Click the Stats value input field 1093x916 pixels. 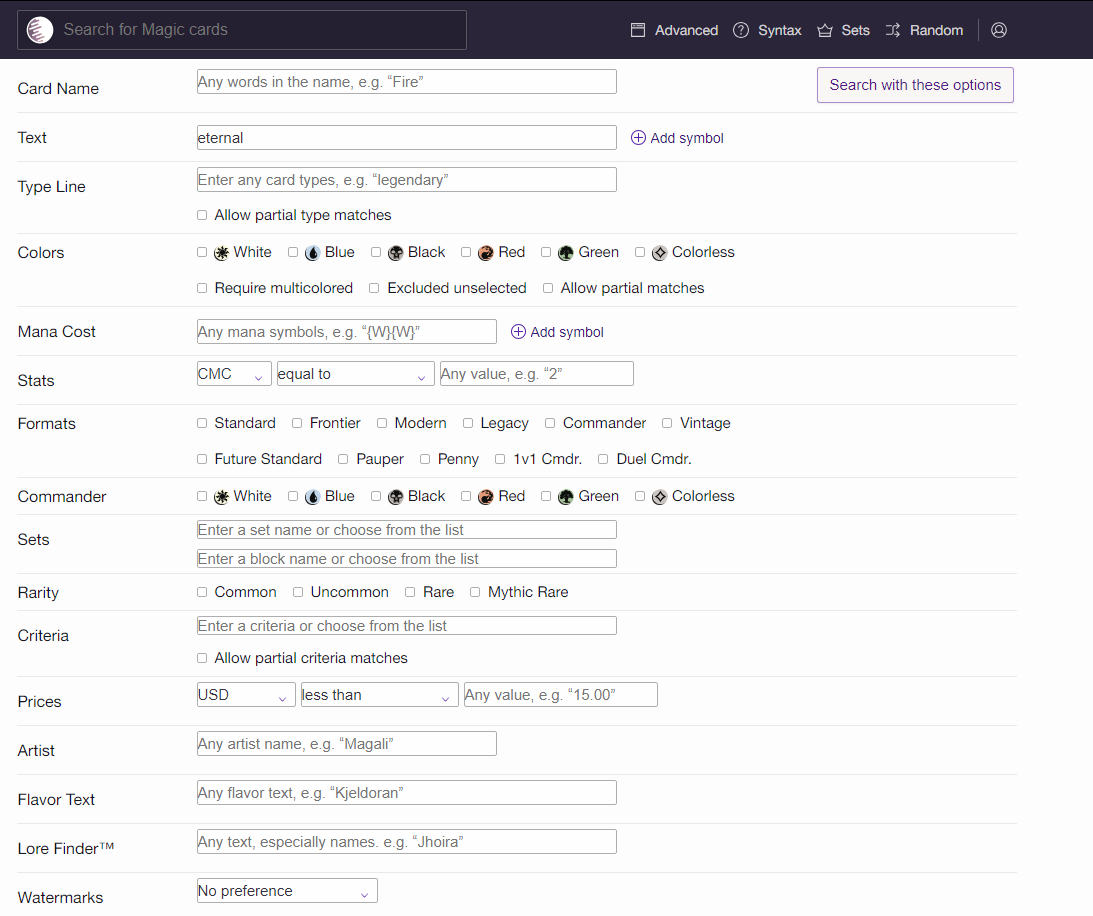click(x=537, y=374)
